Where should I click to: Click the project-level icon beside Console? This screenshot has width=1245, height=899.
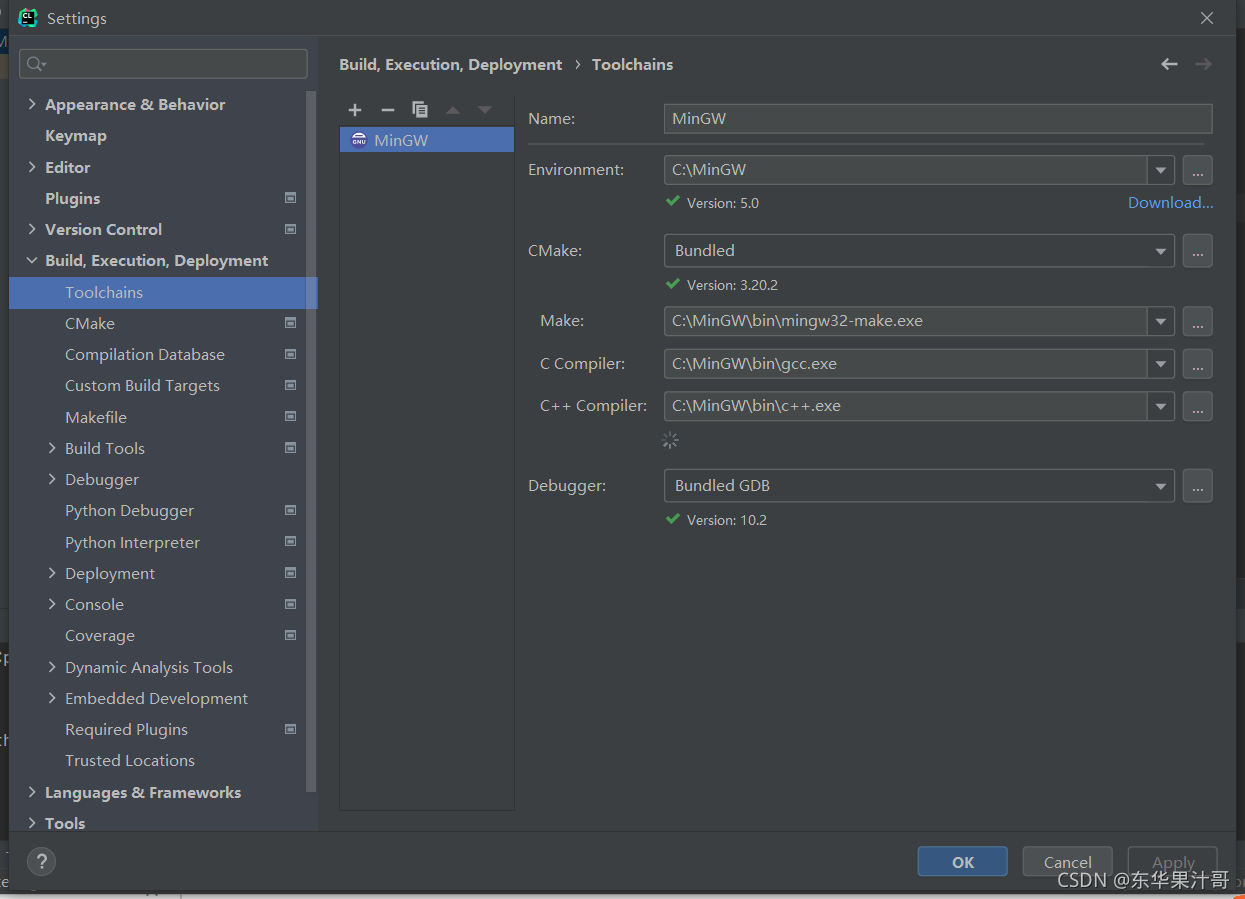click(290, 604)
